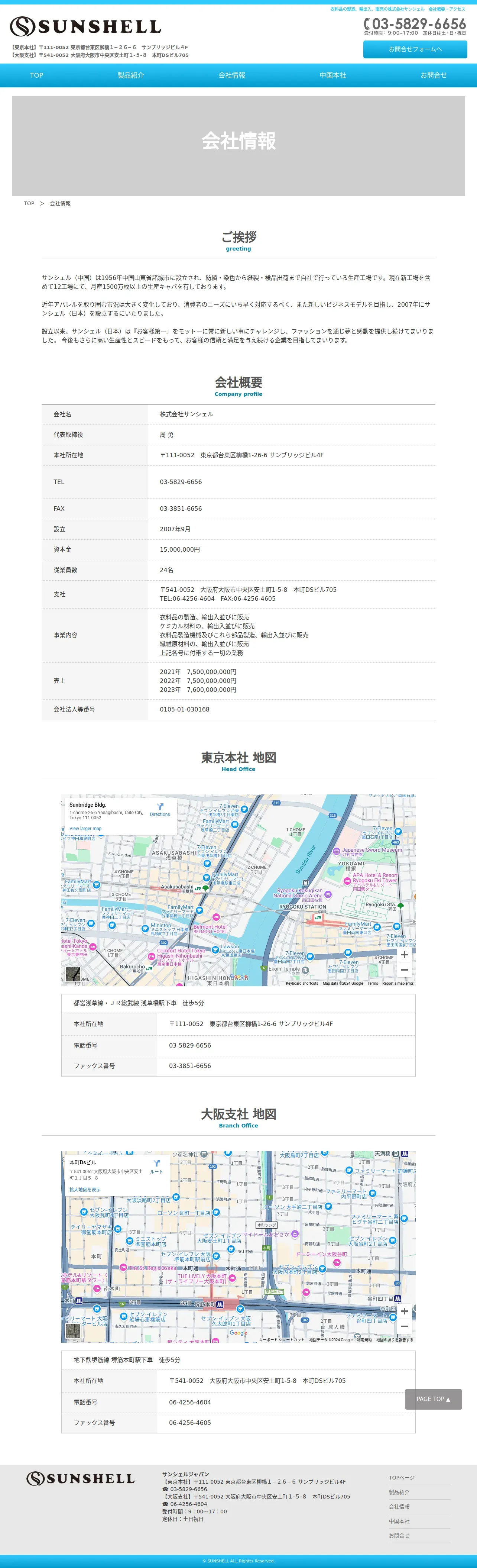Click the 0105-01-030168 corporate number

coord(184,709)
